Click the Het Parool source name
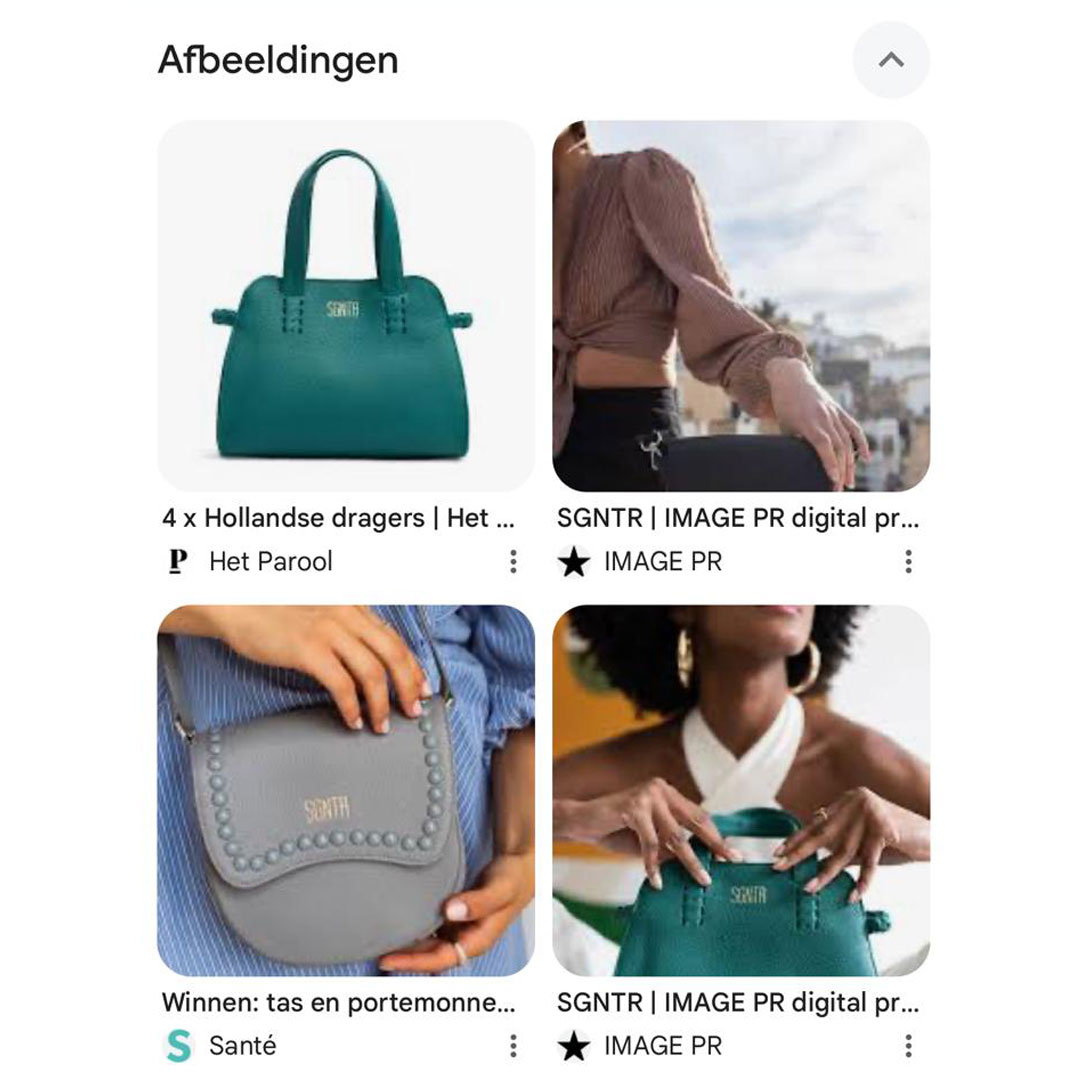Viewport: 1080px width, 1080px height. [271, 561]
